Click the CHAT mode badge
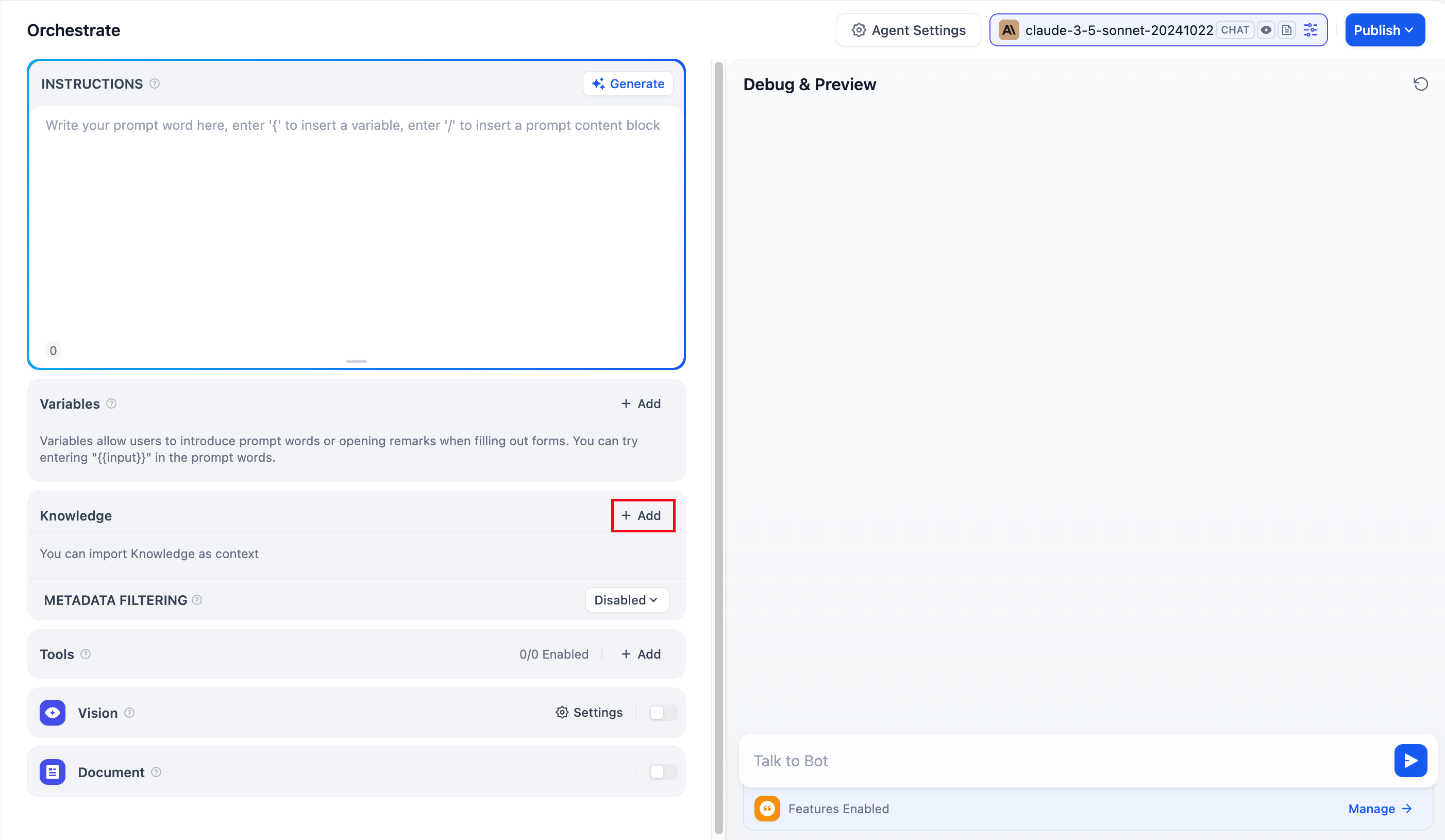Image resolution: width=1445 pixels, height=840 pixels. click(x=1235, y=30)
